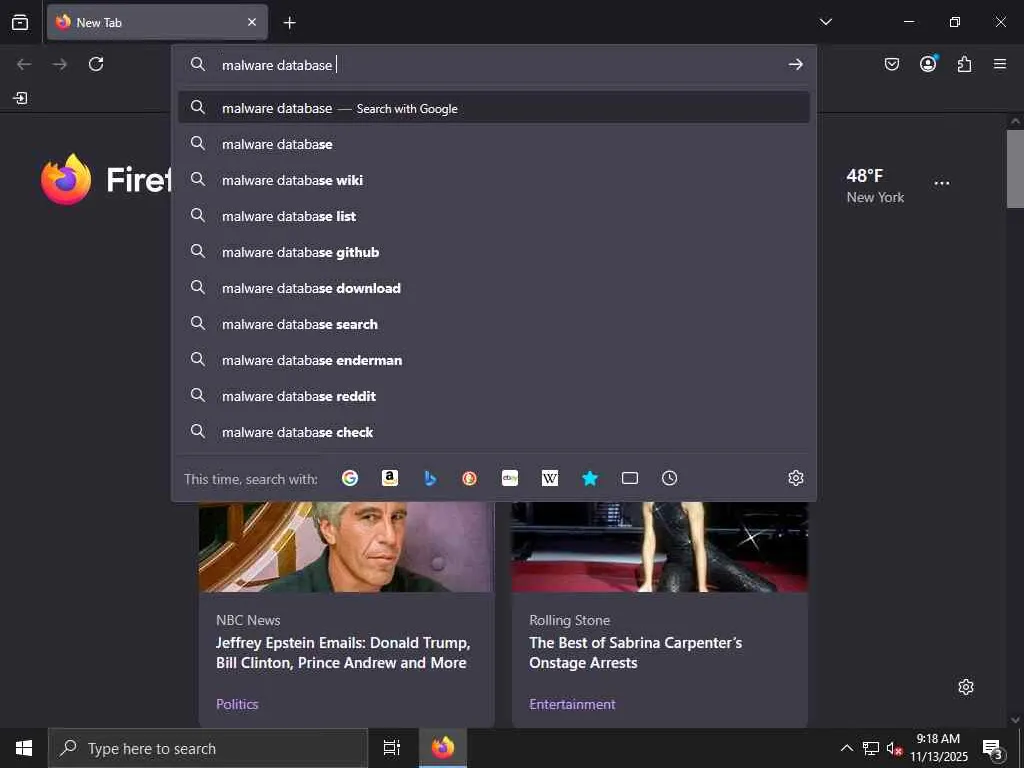Viewport: 1024px width, 768px height.
Task: Choose suggestion 'malware database list'
Action: (494, 216)
